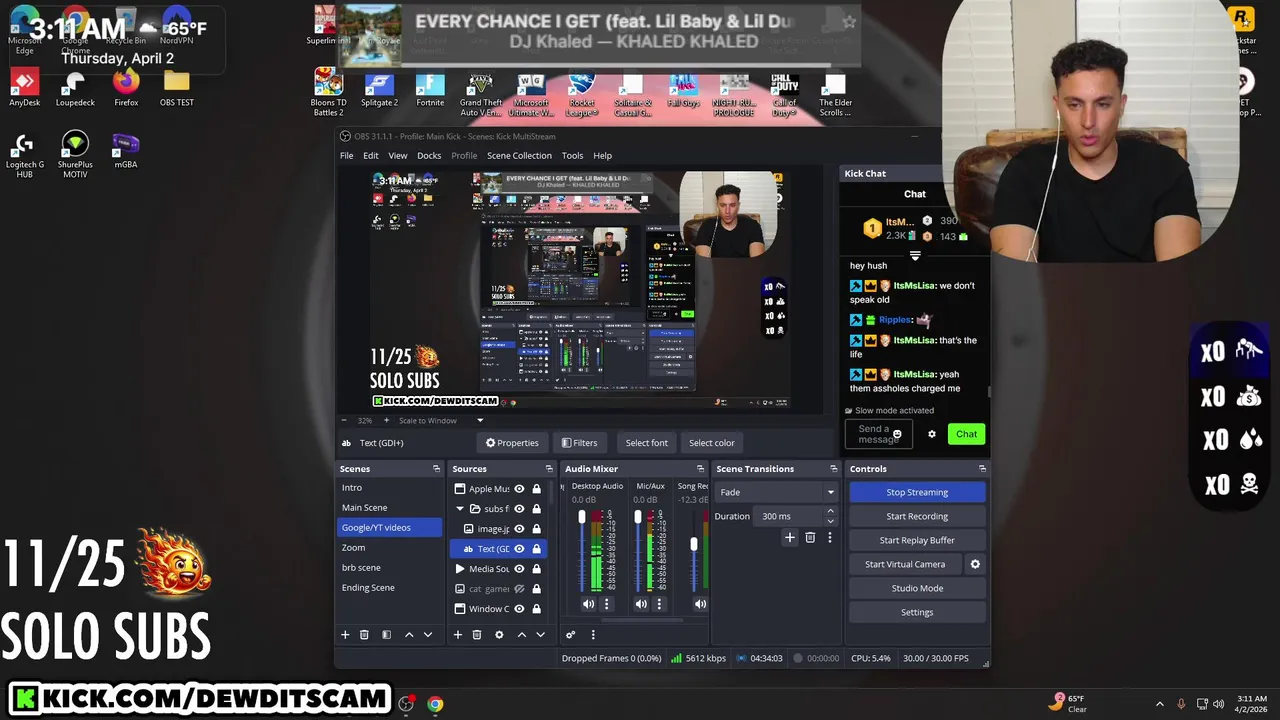Mute Song Request audio speaker icon
Viewport: 1280px width, 720px height.
pyautogui.click(x=700, y=604)
